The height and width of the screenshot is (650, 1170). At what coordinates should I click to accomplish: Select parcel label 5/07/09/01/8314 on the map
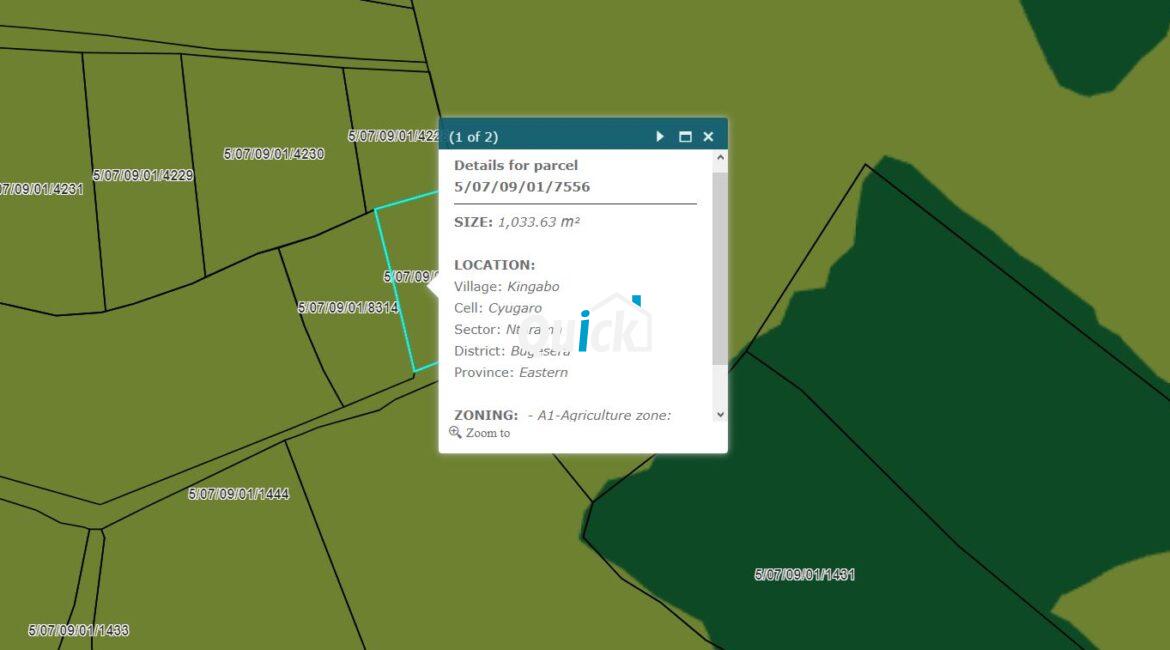pyautogui.click(x=348, y=307)
